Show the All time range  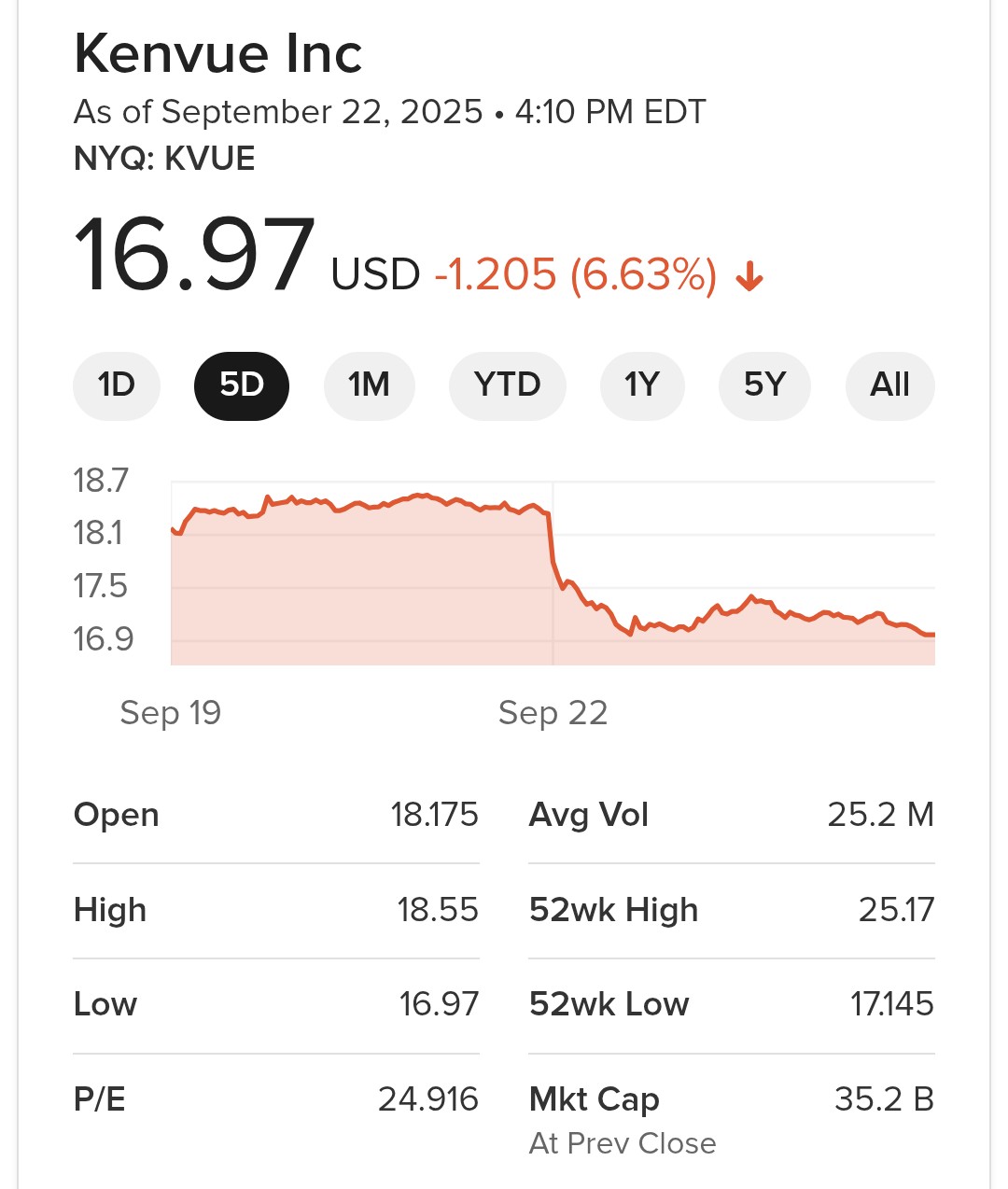[x=889, y=385]
